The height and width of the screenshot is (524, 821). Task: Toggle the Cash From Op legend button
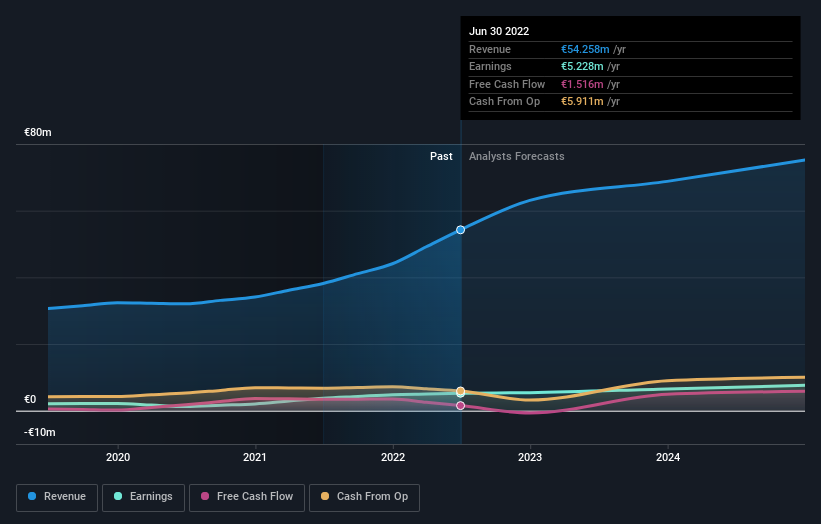[x=364, y=497]
